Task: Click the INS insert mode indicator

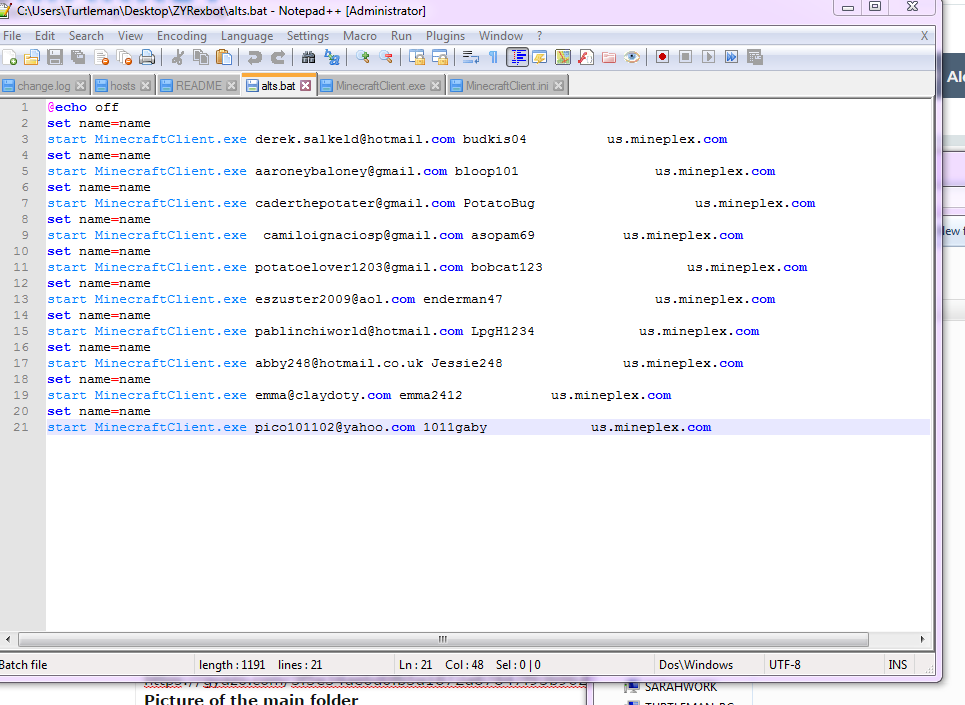Action: 897,664
